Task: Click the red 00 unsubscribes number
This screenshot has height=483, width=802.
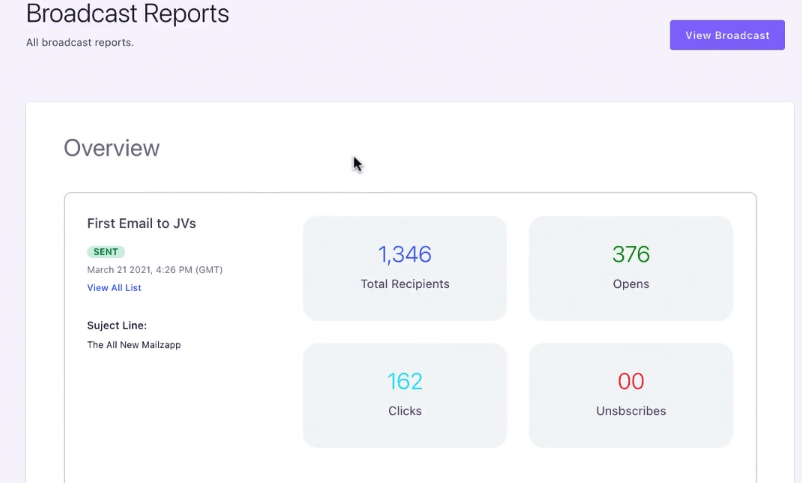Action: pos(631,381)
